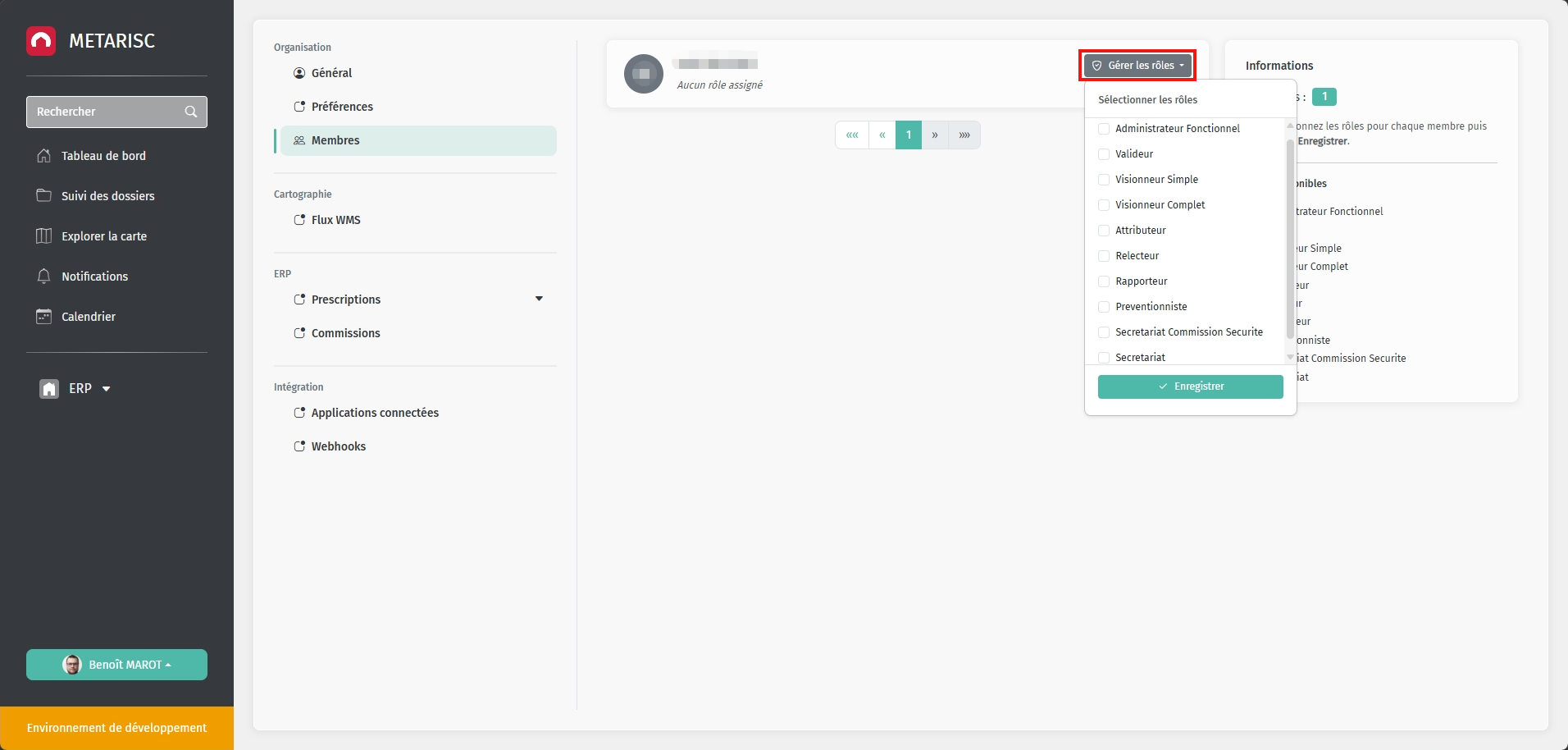Screen dimensions: 1568x750
Task: Open the Benoît MAROT user menu
Action: coord(116,665)
